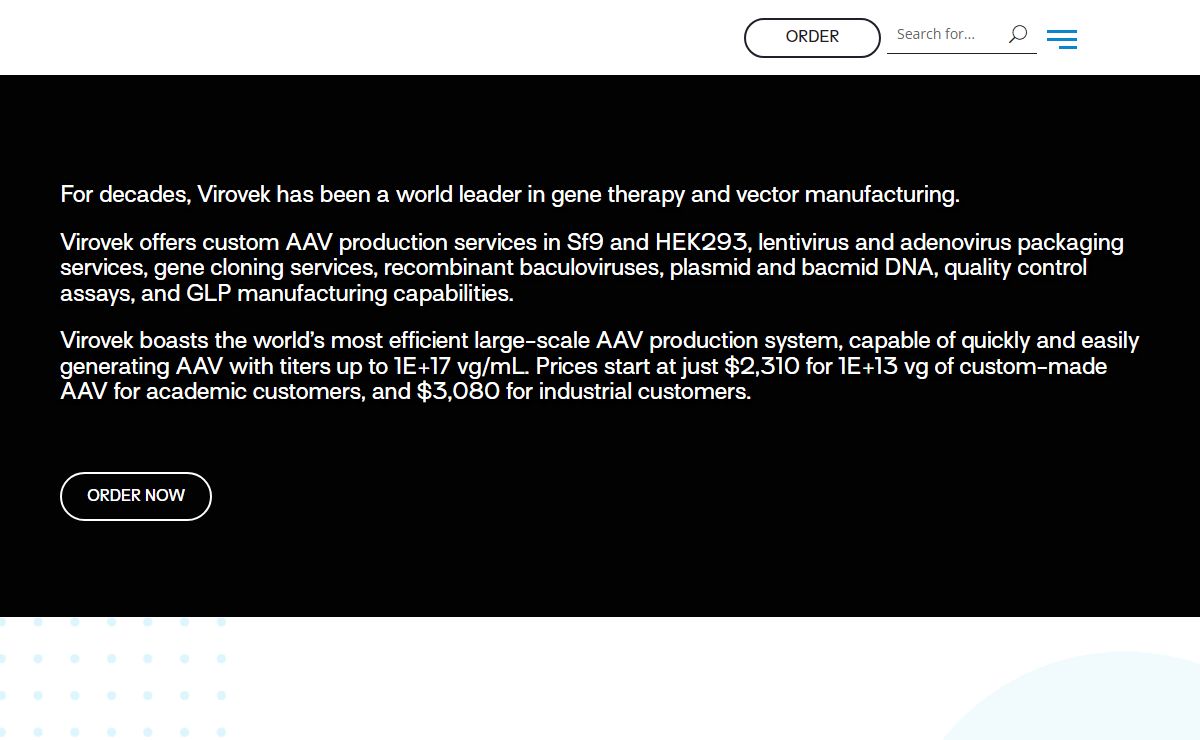Open the blue hamburger menu
This screenshot has height=740, width=1200.
pyautogui.click(x=1062, y=39)
